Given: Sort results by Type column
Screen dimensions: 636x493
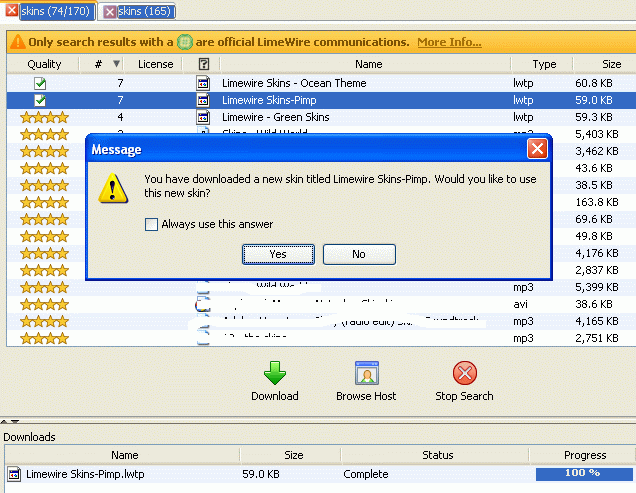Looking at the screenshot, I should 544,64.
